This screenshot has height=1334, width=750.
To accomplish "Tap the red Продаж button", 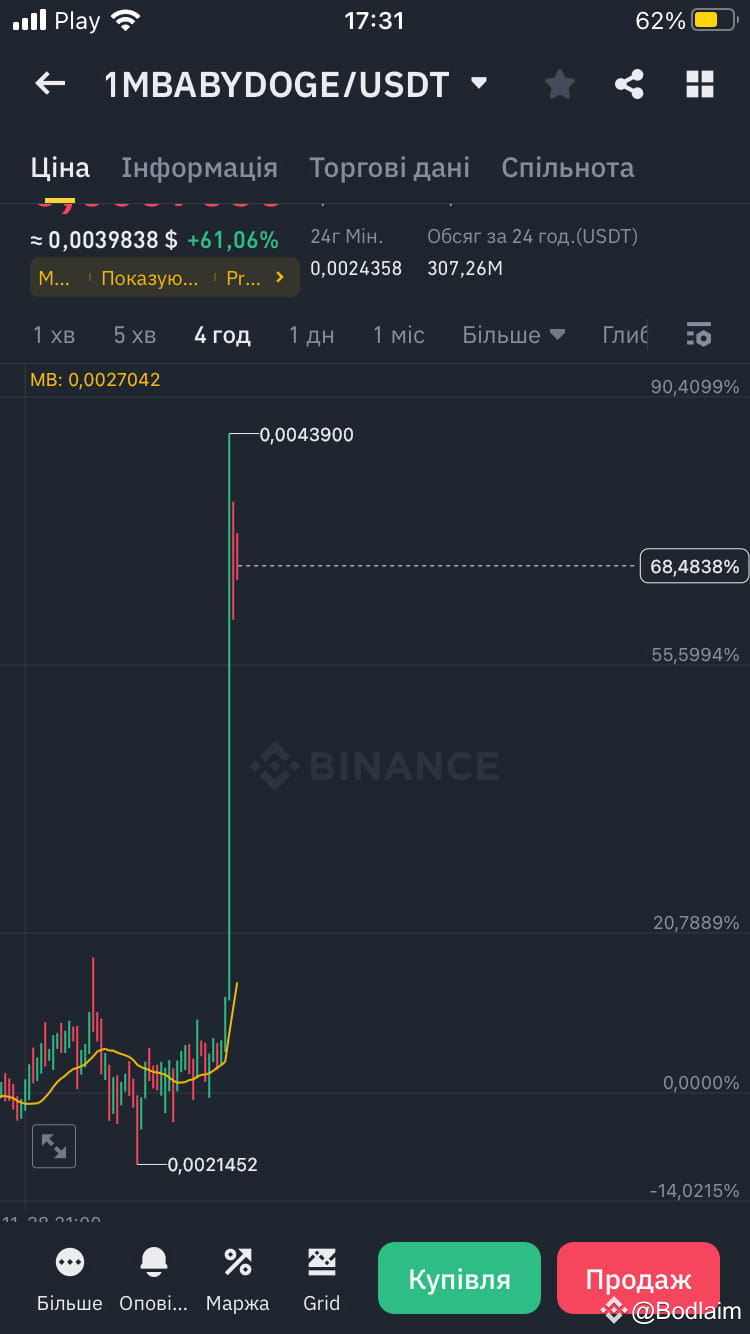I will coord(638,1278).
